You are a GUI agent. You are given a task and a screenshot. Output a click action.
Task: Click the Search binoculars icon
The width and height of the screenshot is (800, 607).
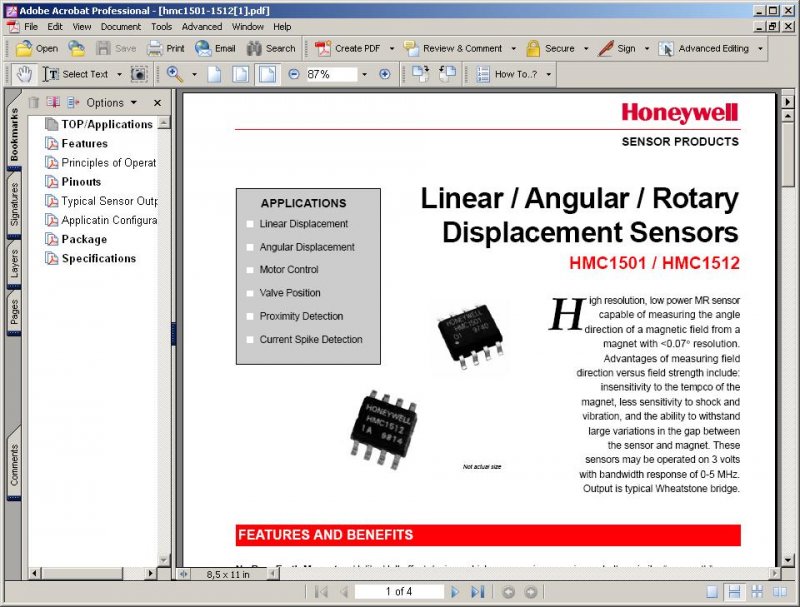(x=254, y=48)
